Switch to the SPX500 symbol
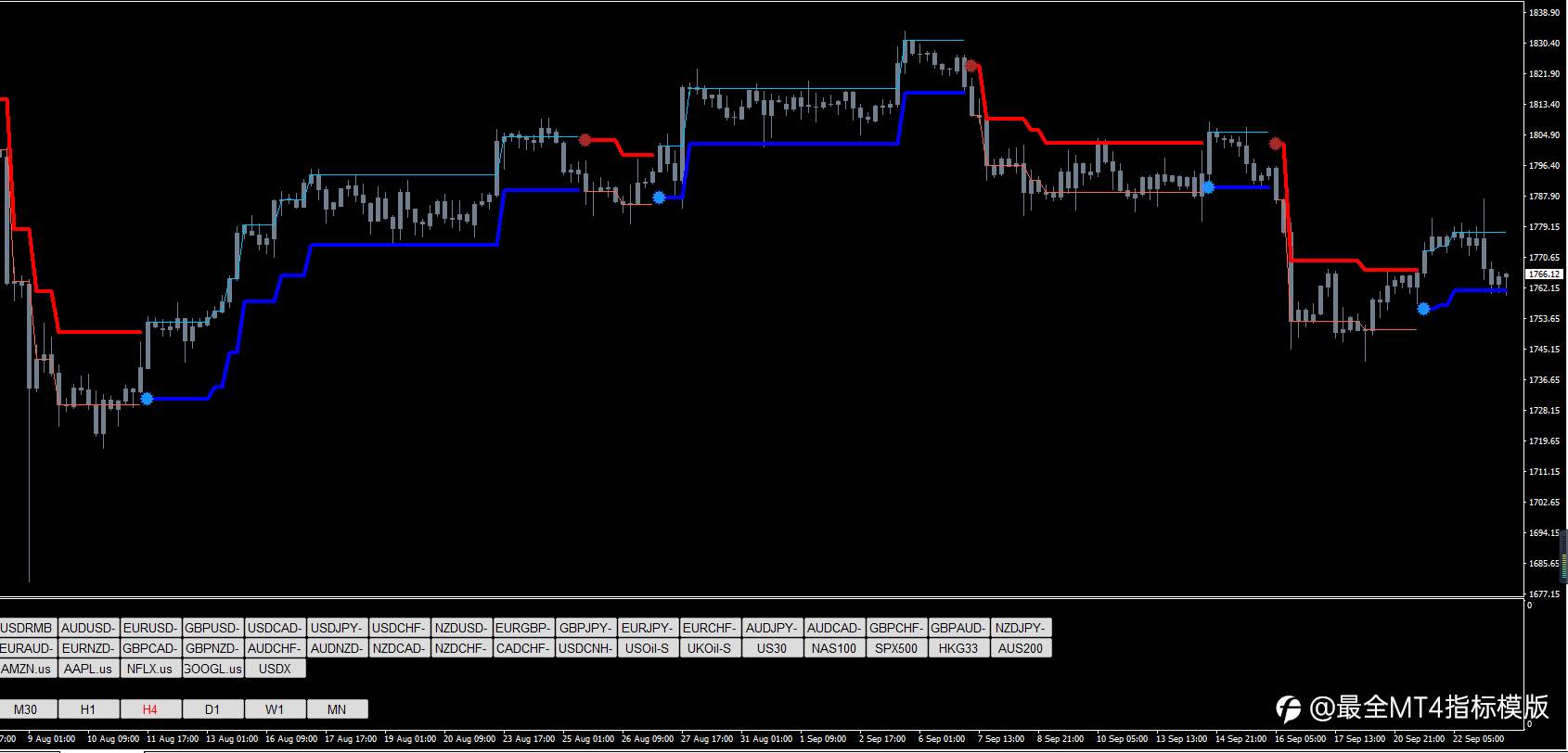The image size is (1568, 753). click(x=896, y=648)
